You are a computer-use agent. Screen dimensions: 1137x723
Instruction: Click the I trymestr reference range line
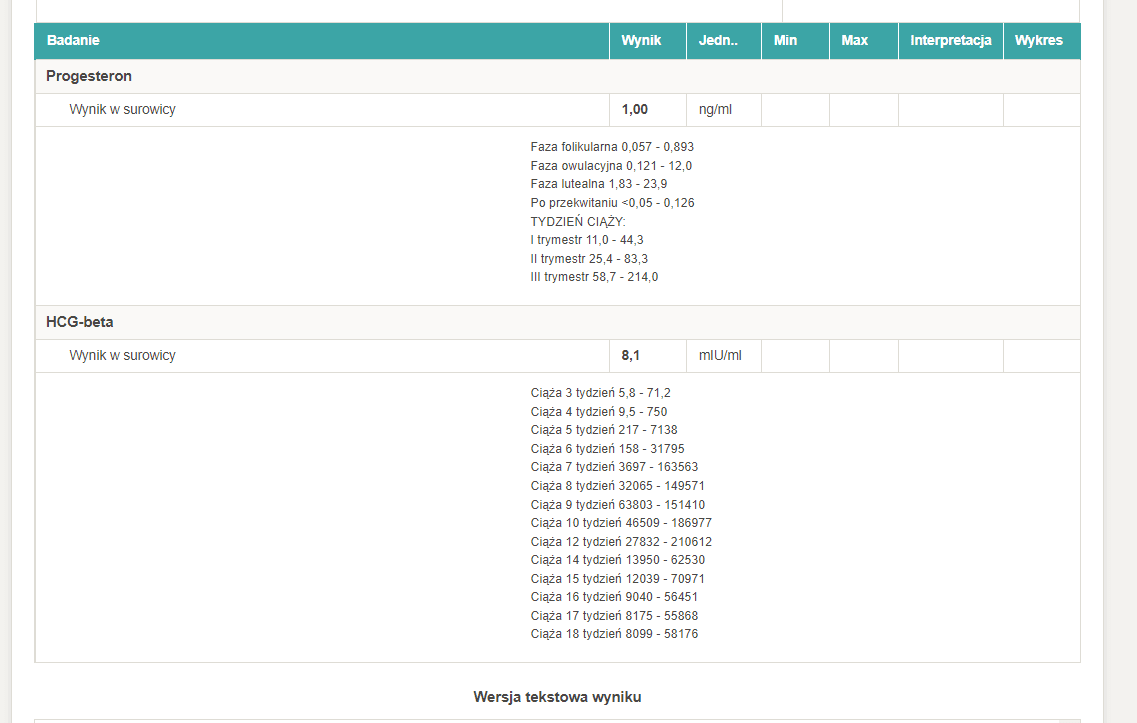click(587, 240)
